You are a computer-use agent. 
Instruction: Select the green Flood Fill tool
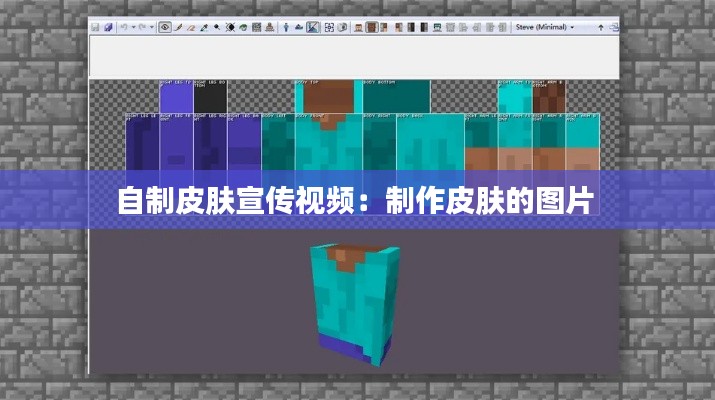(x=244, y=27)
